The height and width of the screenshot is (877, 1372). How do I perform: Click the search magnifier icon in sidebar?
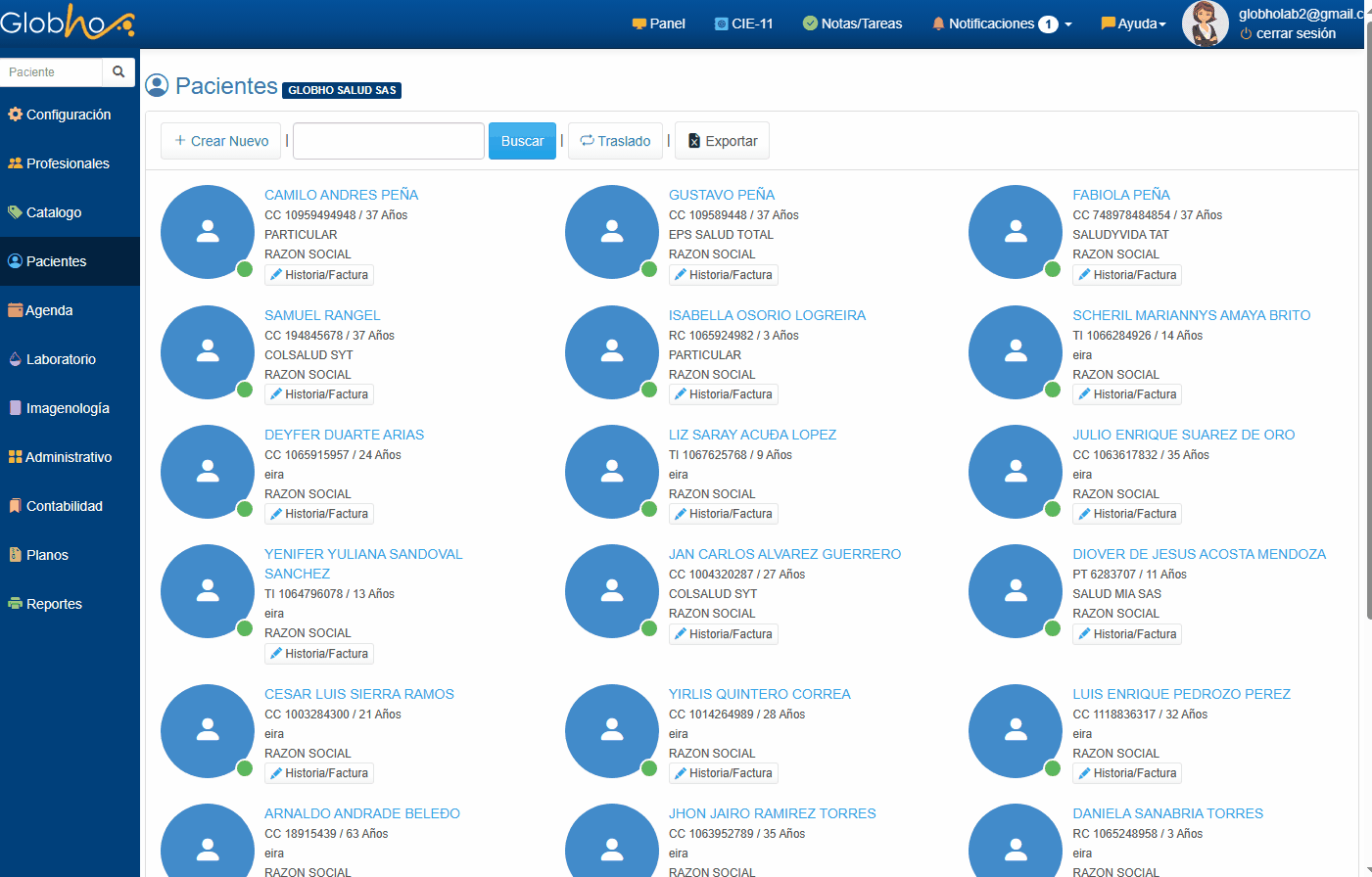118,71
